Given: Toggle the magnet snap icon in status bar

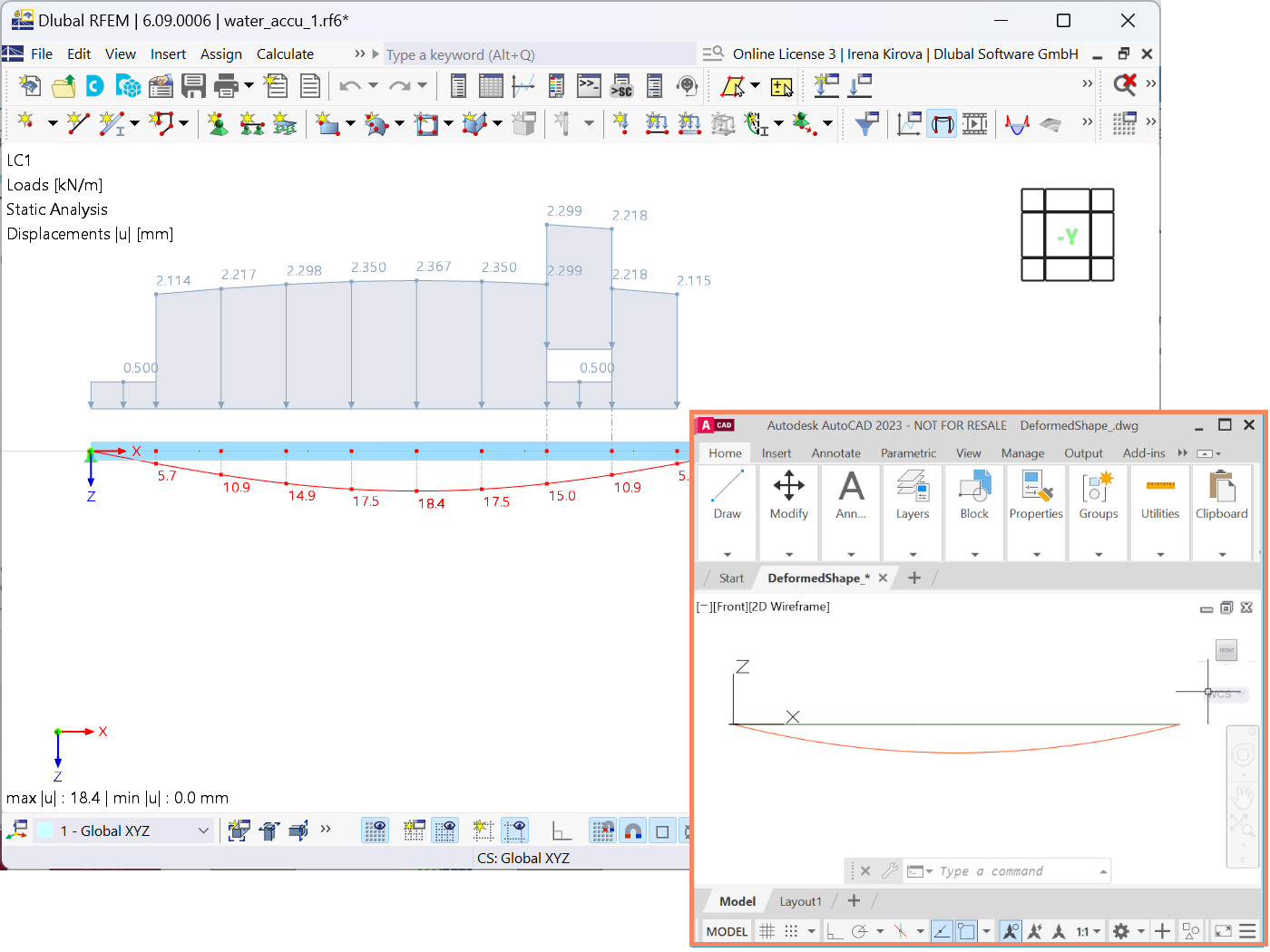Looking at the screenshot, I should (x=633, y=830).
